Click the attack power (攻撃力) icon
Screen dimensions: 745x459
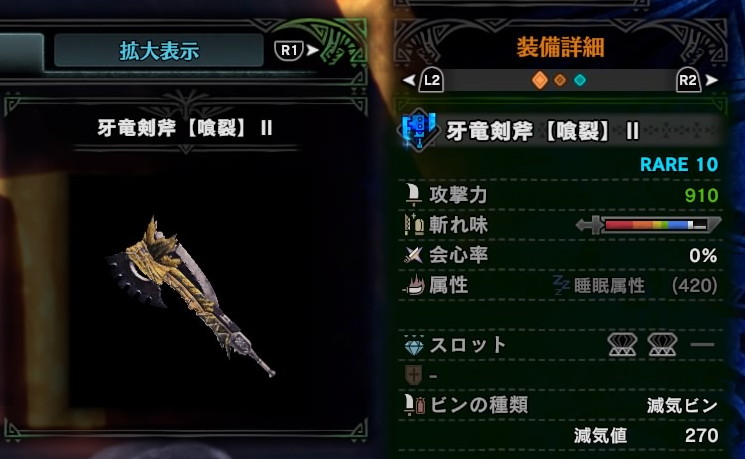click(x=414, y=194)
